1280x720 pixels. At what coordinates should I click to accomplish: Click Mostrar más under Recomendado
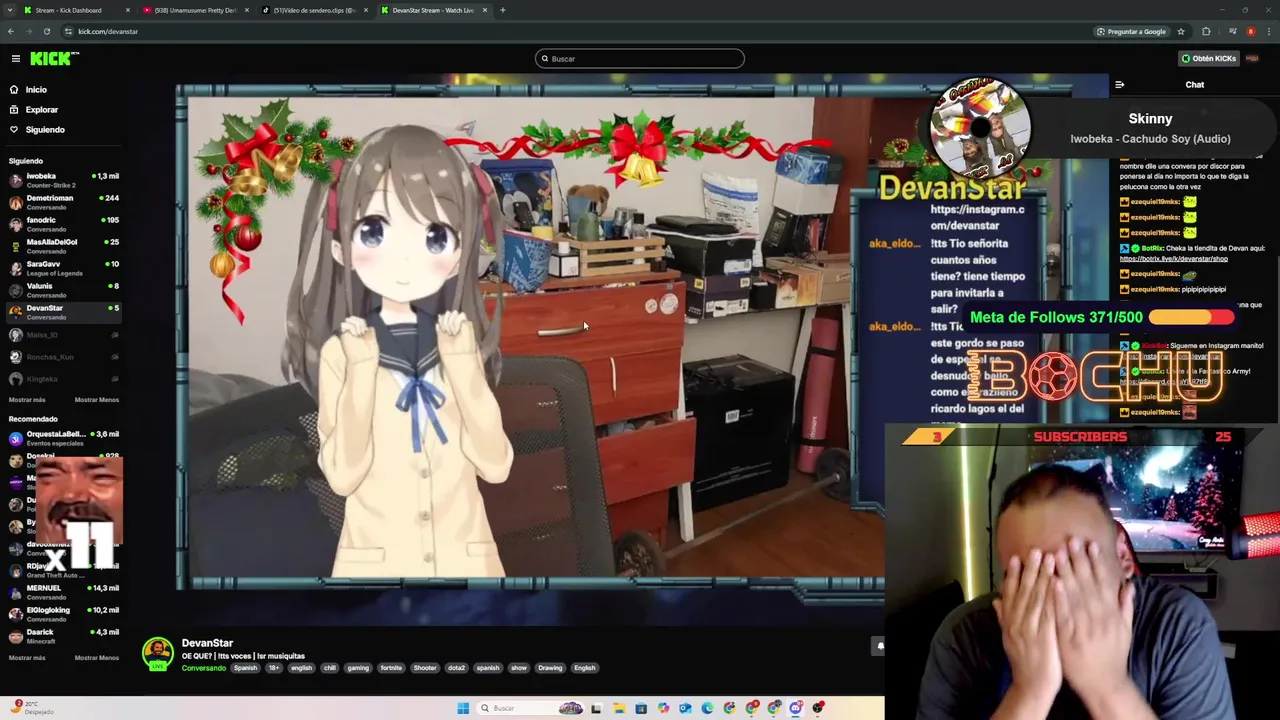27,658
